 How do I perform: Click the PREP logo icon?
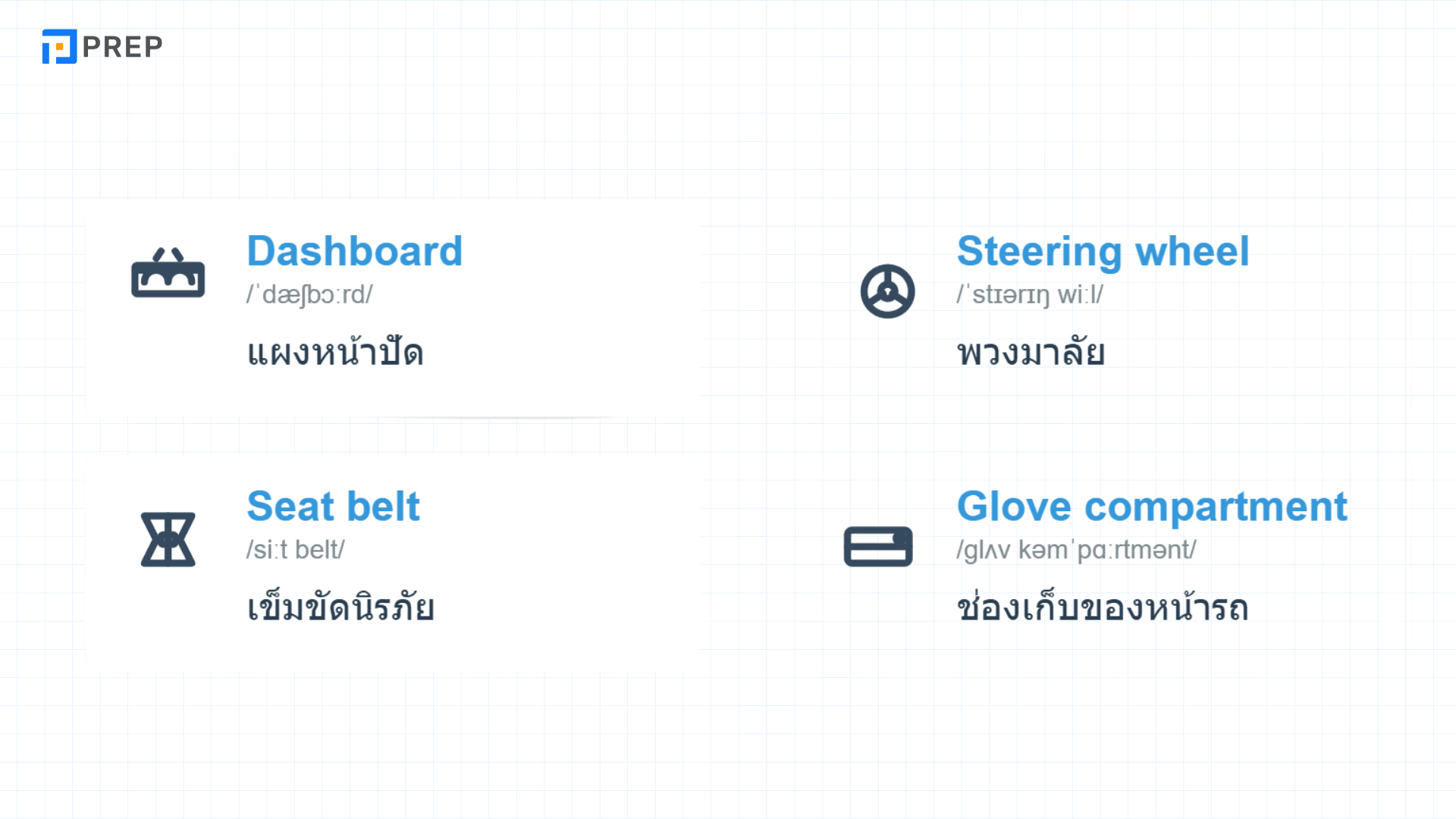(59, 46)
